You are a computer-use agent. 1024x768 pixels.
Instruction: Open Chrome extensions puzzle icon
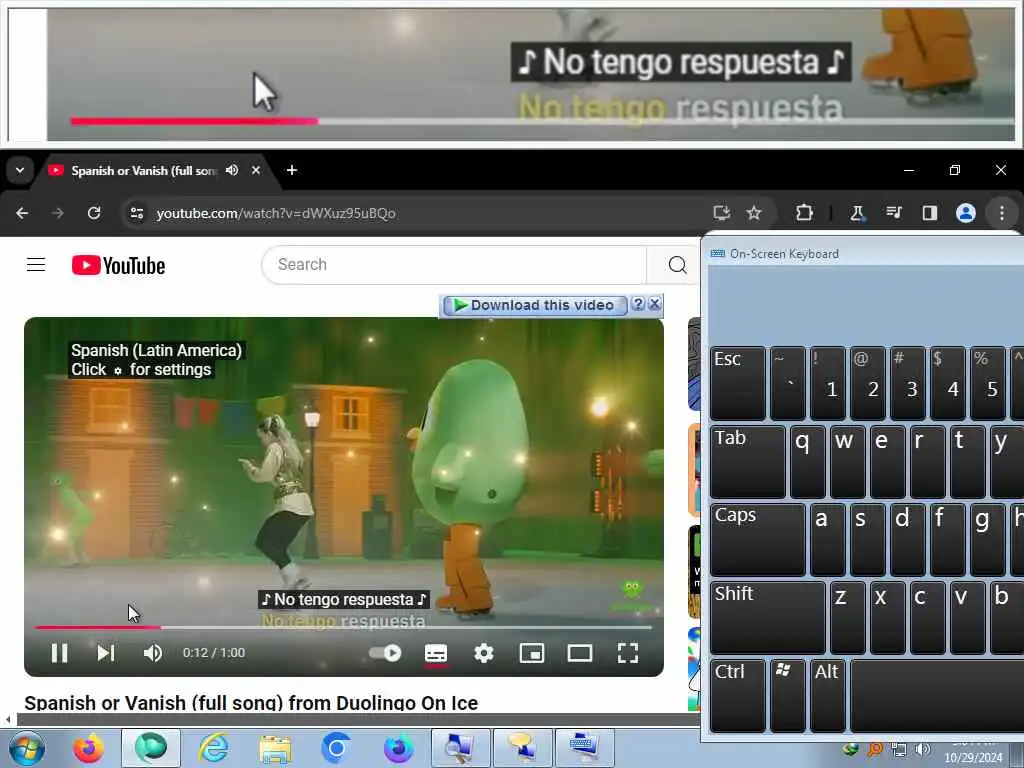click(x=804, y=213)
